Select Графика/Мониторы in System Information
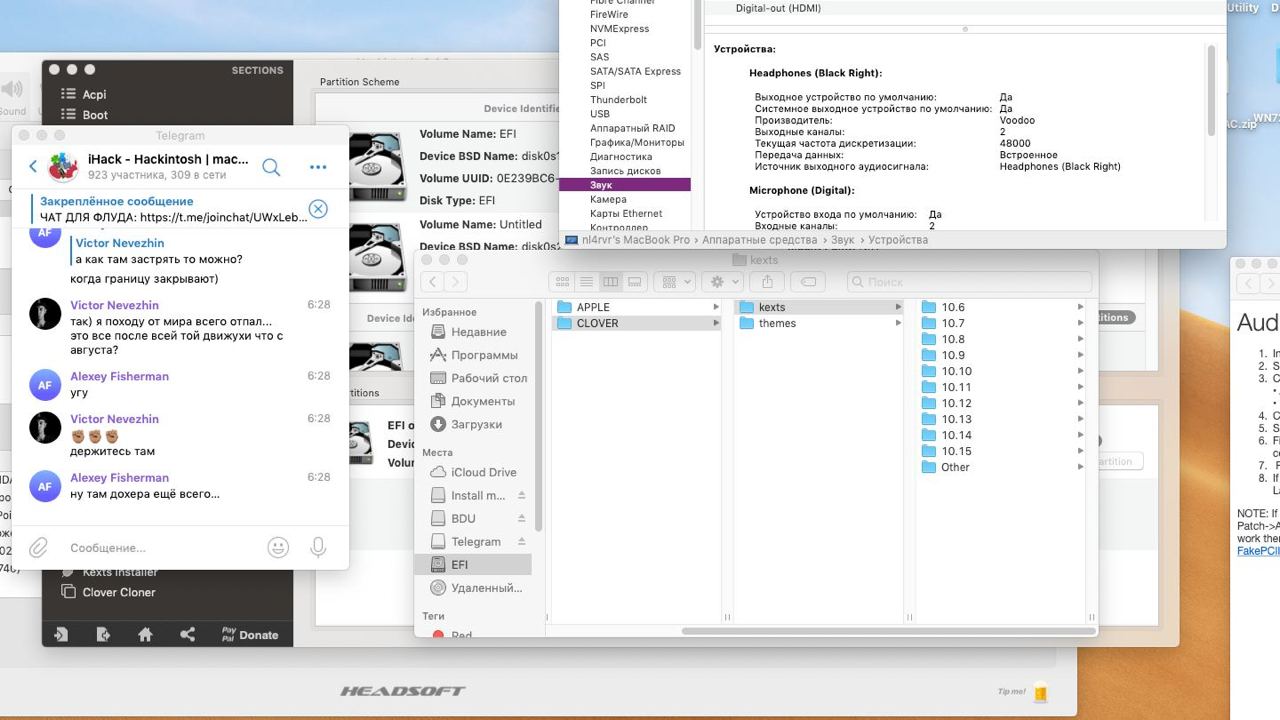 click(637, 142)
